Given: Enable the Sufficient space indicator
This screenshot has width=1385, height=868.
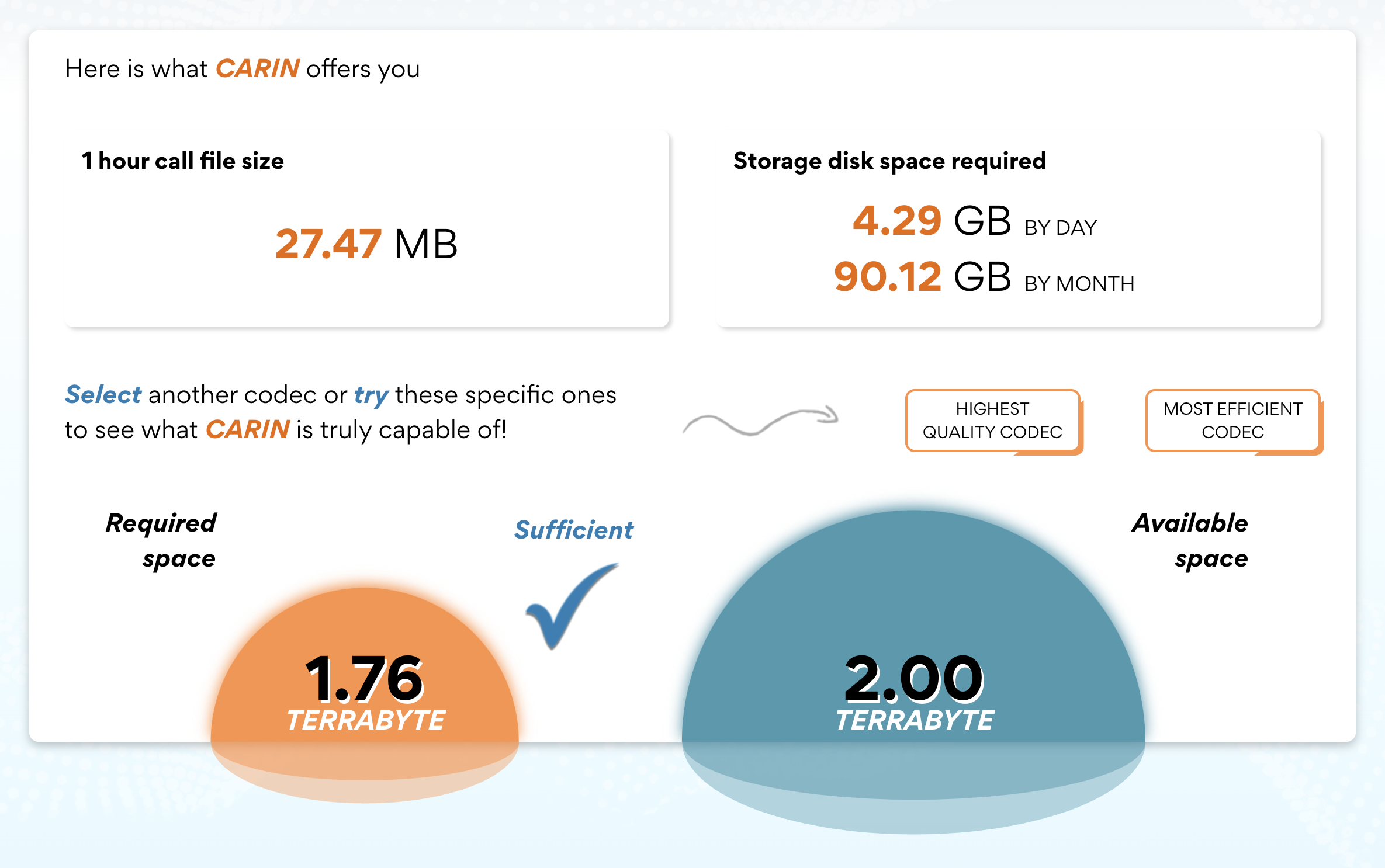Looking at the screenshot, I should (x=573, y=530).
